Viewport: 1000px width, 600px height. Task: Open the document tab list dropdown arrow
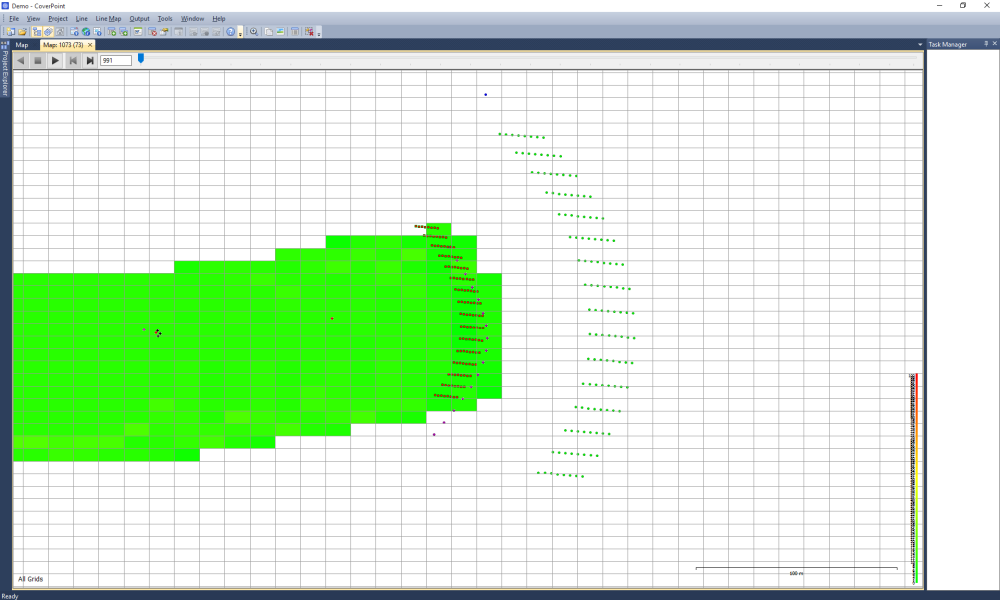click(919, 45)
